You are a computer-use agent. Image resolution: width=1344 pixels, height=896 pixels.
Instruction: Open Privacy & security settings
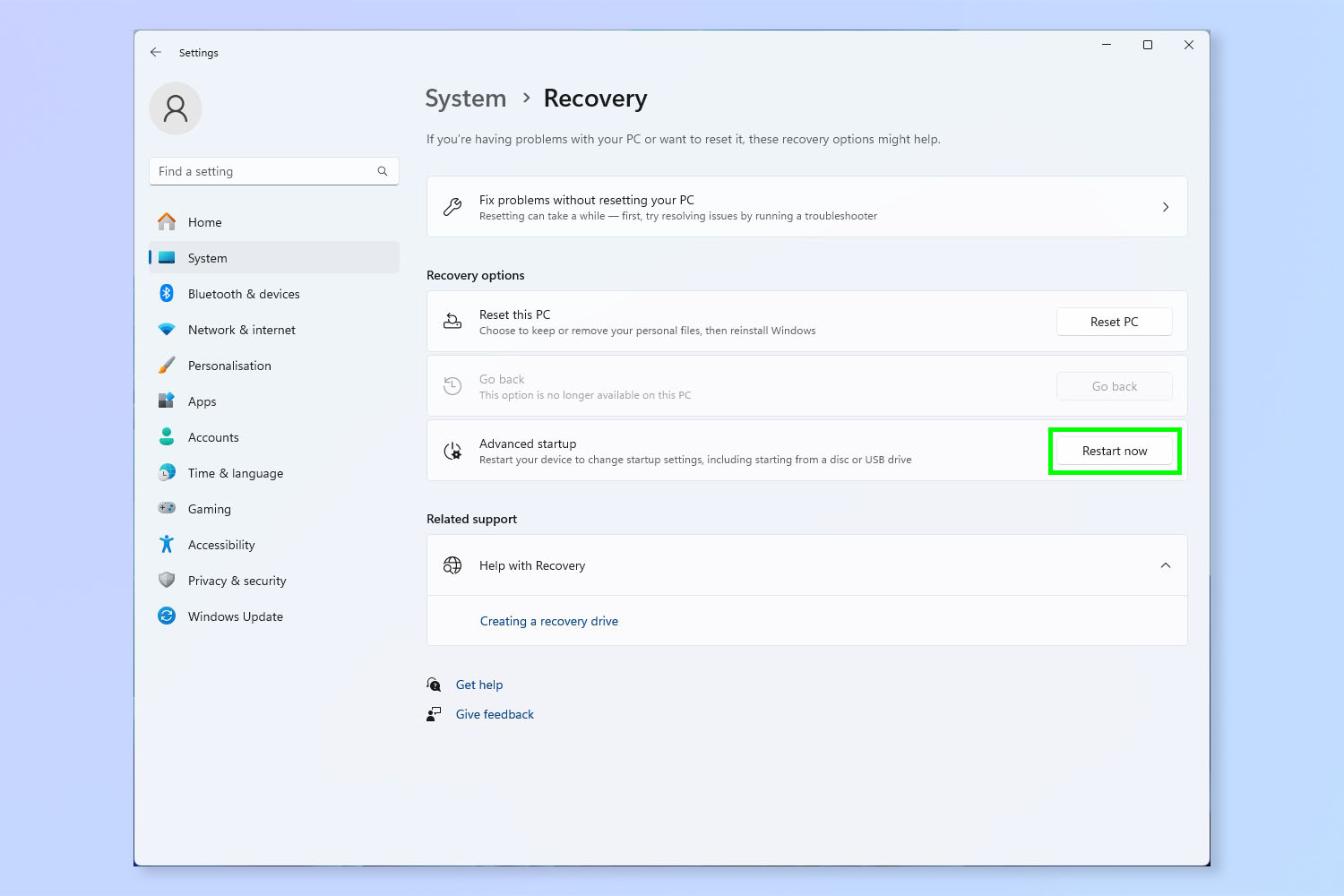(274, 581)
